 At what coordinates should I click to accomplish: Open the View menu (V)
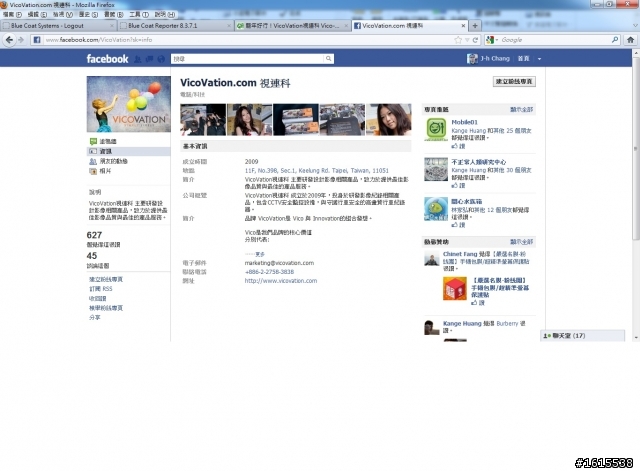[x=63, y=14]
